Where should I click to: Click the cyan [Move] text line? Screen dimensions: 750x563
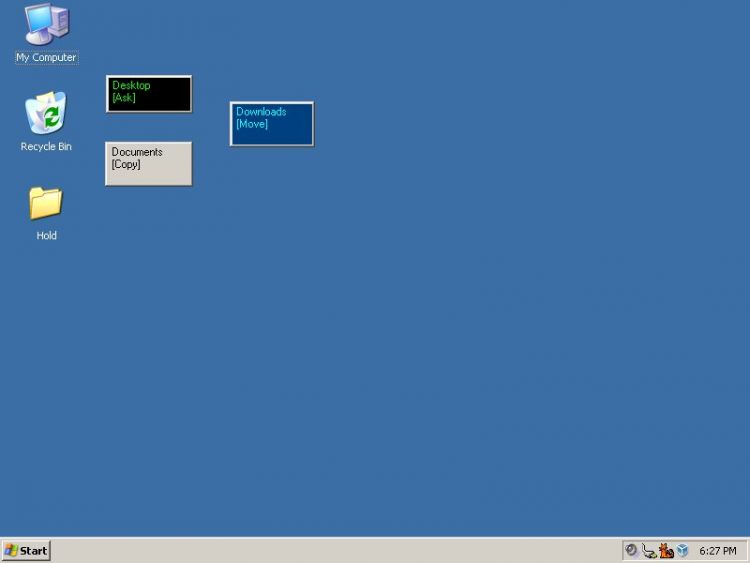[x=252, y=124]
